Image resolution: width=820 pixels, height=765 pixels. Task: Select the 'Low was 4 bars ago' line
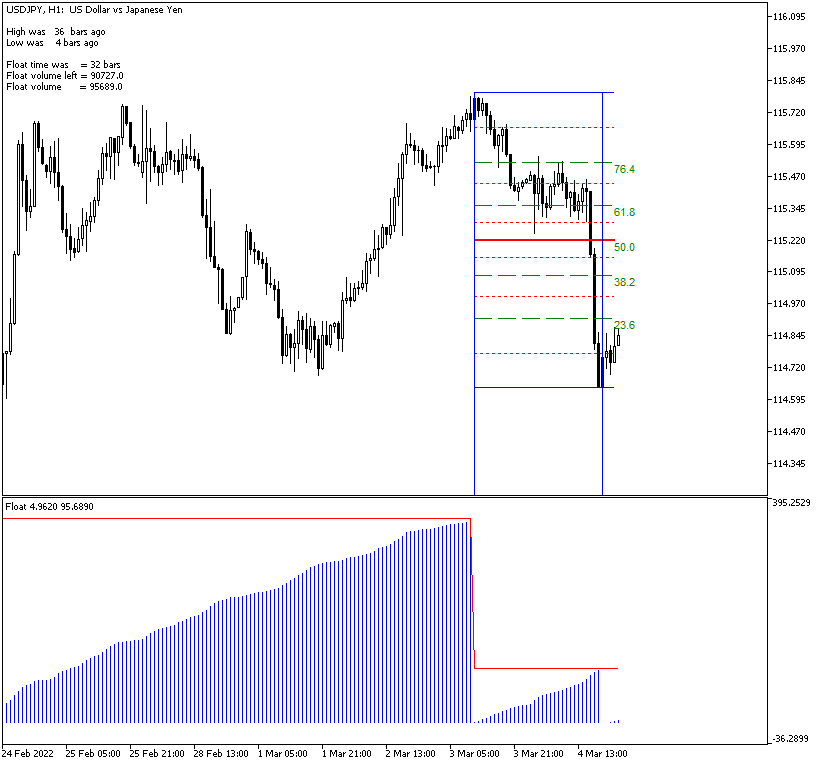[x=52, y=43]
